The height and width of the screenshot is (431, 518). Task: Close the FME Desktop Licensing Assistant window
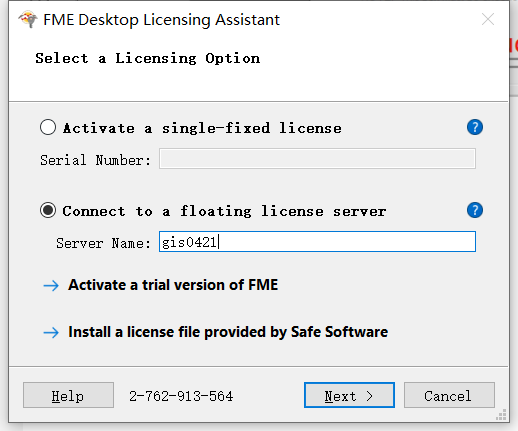point(488,19)
